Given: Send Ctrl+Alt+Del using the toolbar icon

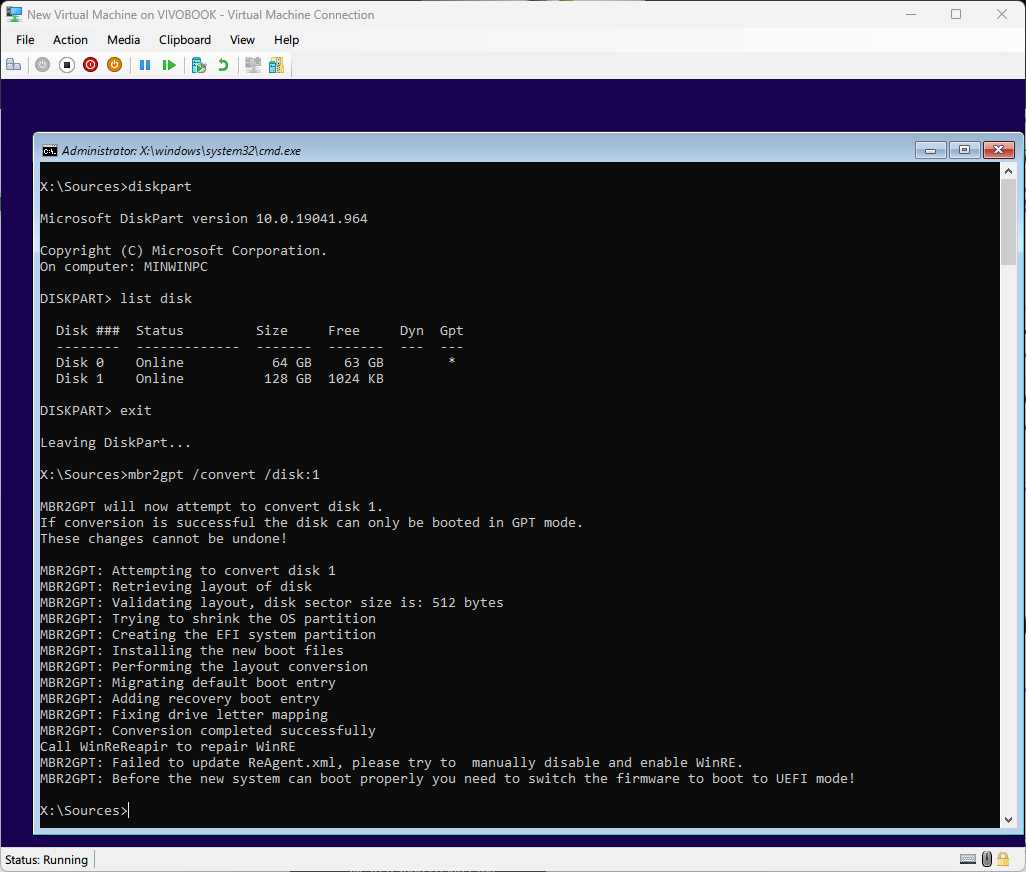Looking at the screenshot, I should (x=13, y=65).
